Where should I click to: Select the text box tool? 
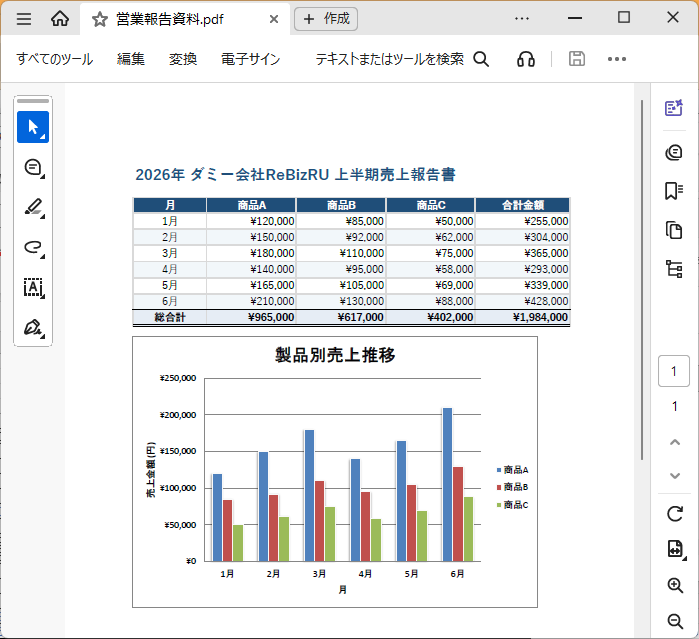click(34, 288)
